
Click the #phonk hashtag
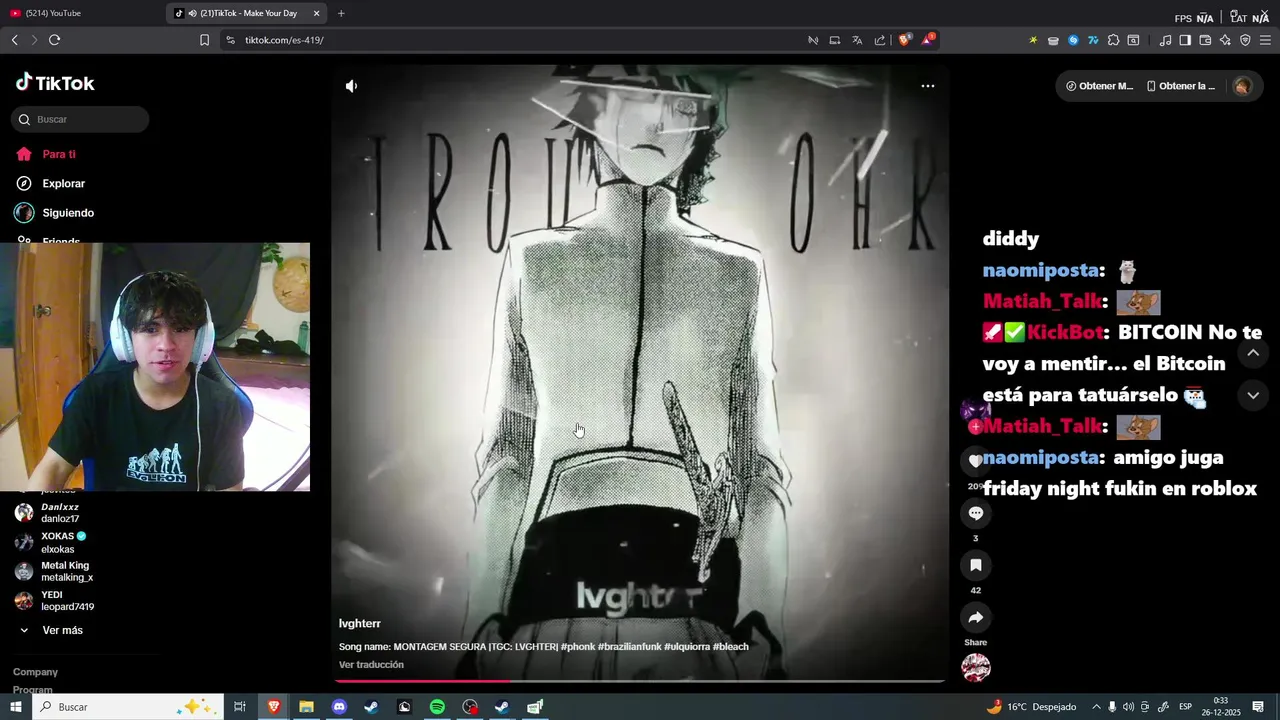click(x=578, y=647)
